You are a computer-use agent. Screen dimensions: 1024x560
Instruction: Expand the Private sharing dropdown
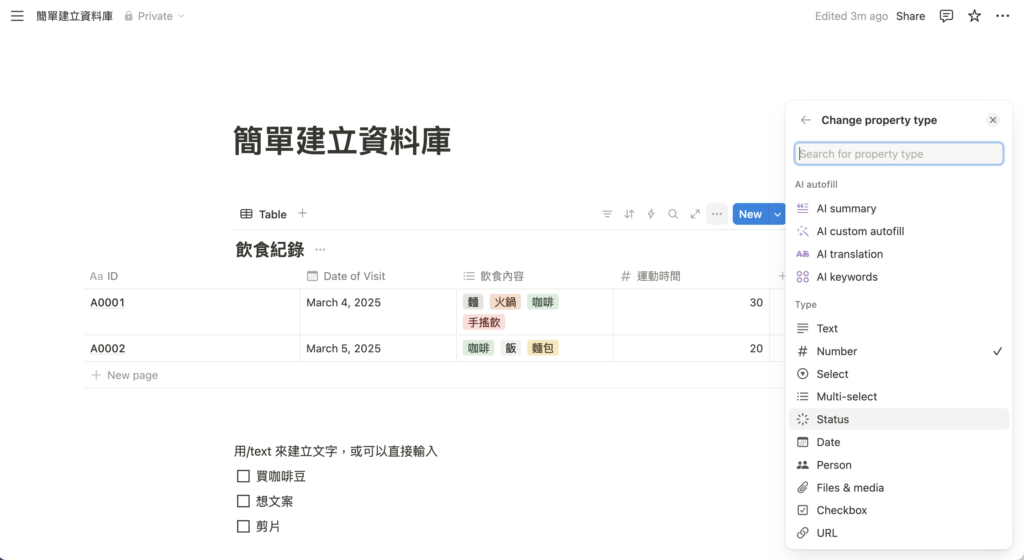[155, 16]
